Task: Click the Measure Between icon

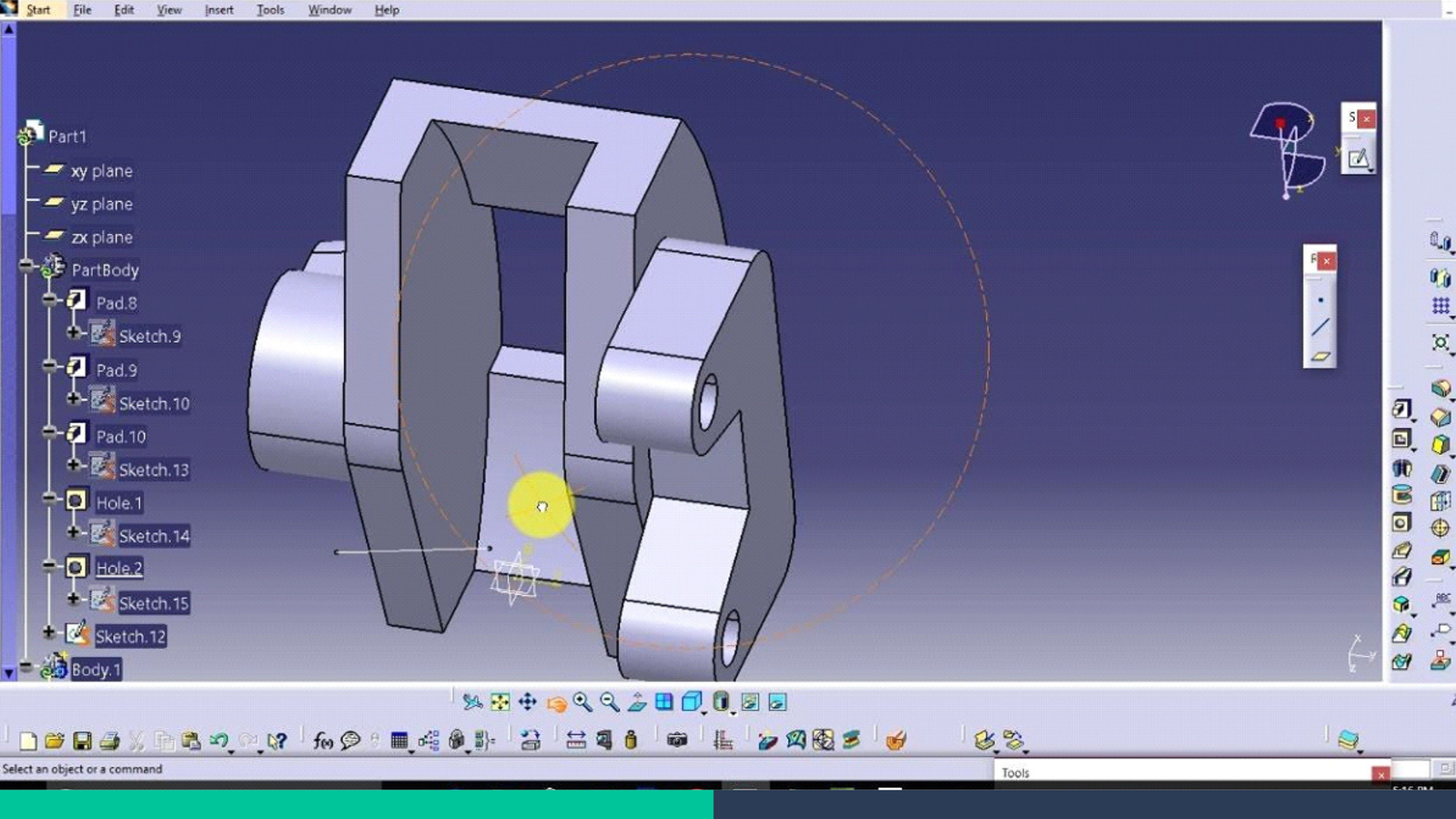Action: [576, 741]
